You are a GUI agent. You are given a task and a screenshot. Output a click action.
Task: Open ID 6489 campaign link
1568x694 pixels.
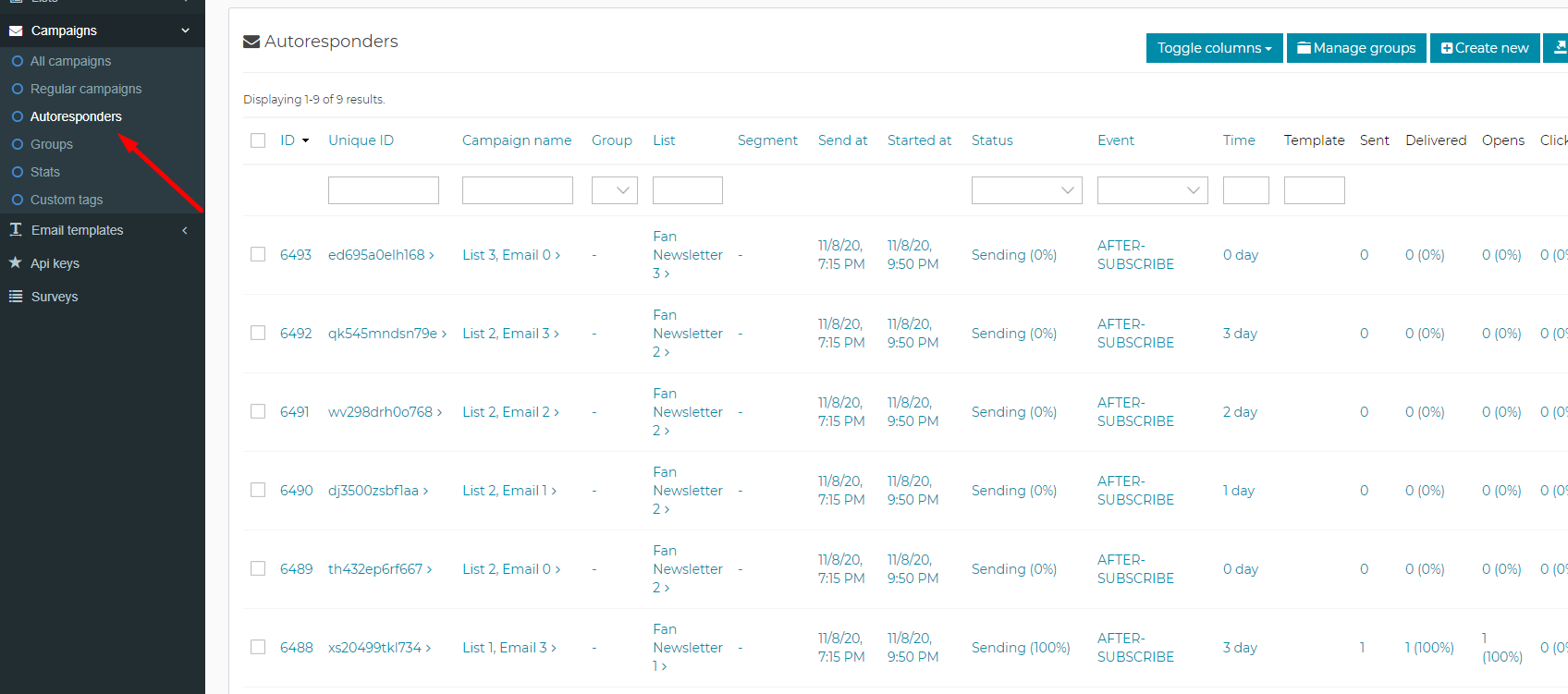point(296,568)
